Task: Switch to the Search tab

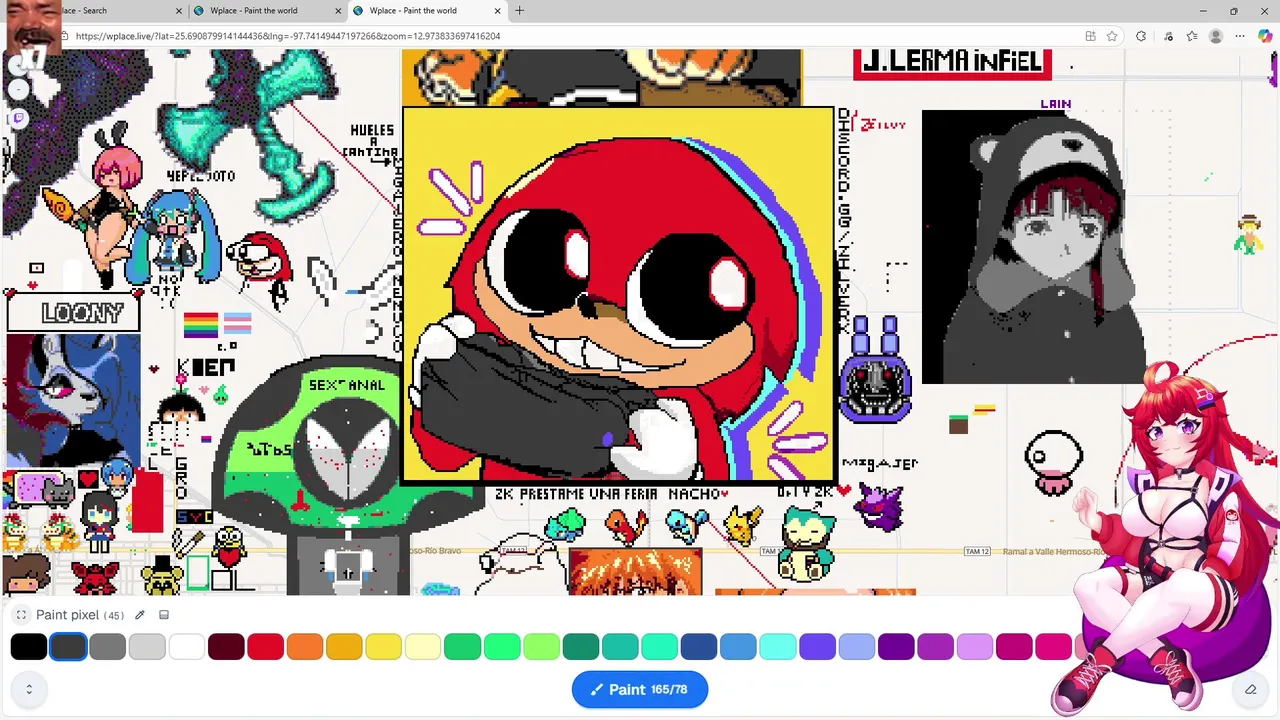Action: tap(95, 11)
